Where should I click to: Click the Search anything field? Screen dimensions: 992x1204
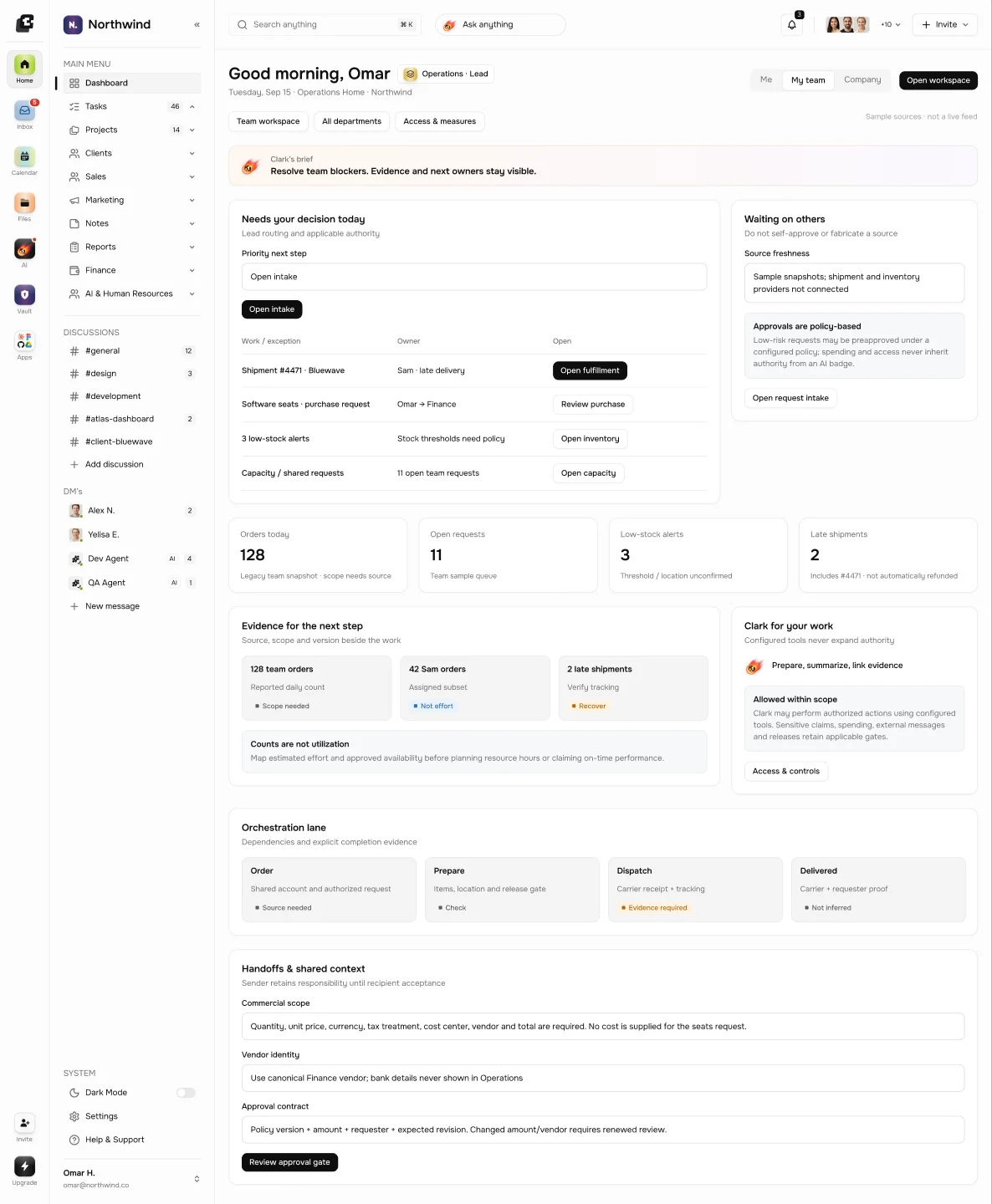[325, 25]
